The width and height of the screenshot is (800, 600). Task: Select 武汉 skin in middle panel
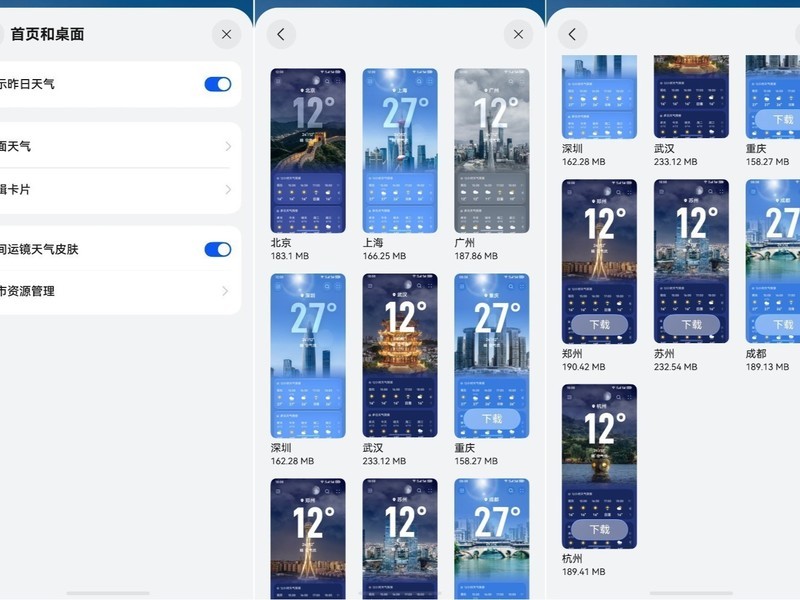tap(400, 356)
